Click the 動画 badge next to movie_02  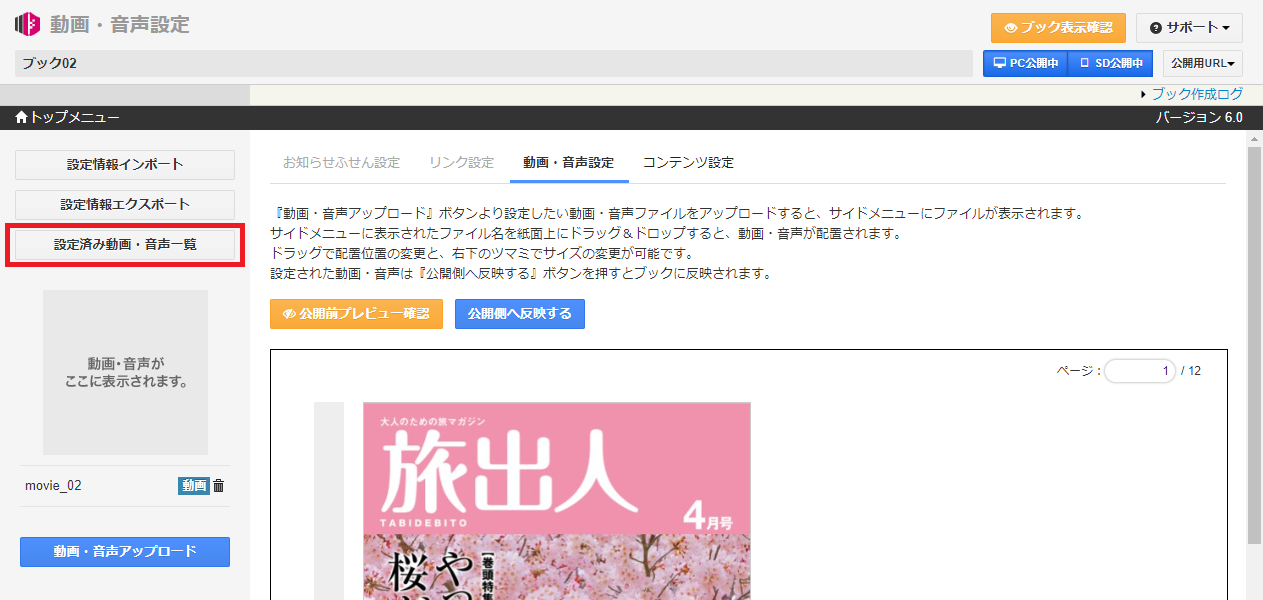coord(194,486)
